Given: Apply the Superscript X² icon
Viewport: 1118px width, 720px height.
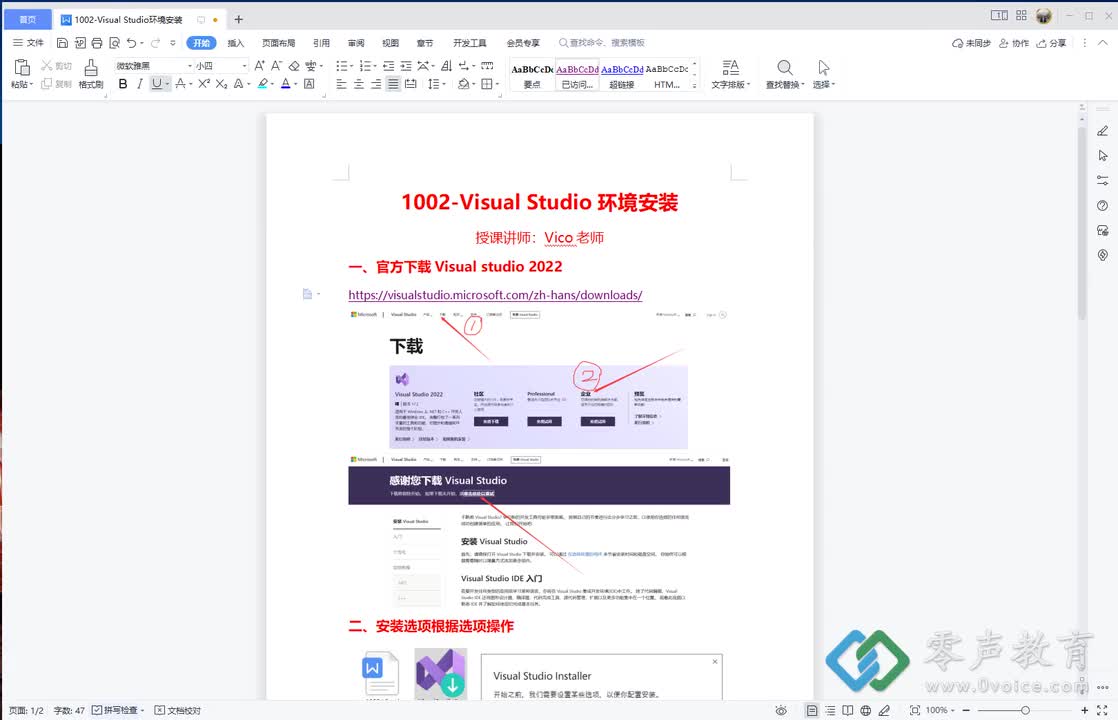Looking at the screenshot, I should [204, 84].
